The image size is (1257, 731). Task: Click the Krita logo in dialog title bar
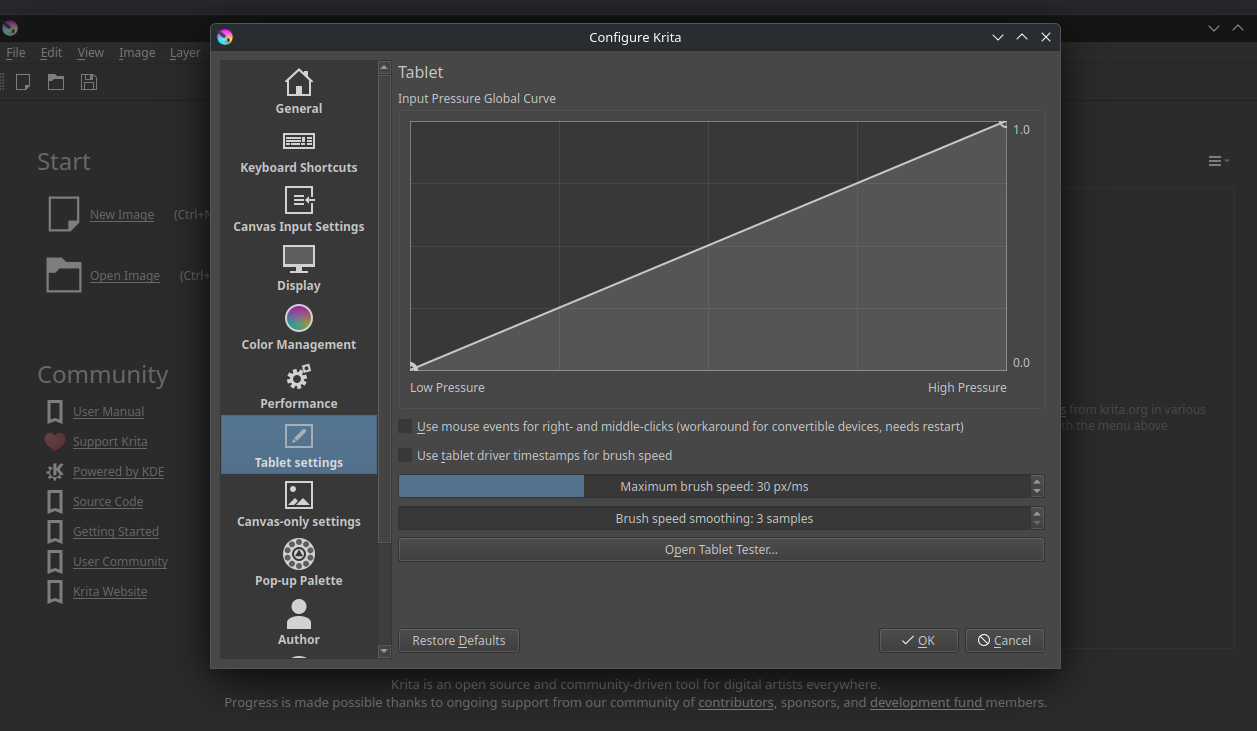point(225,37)
